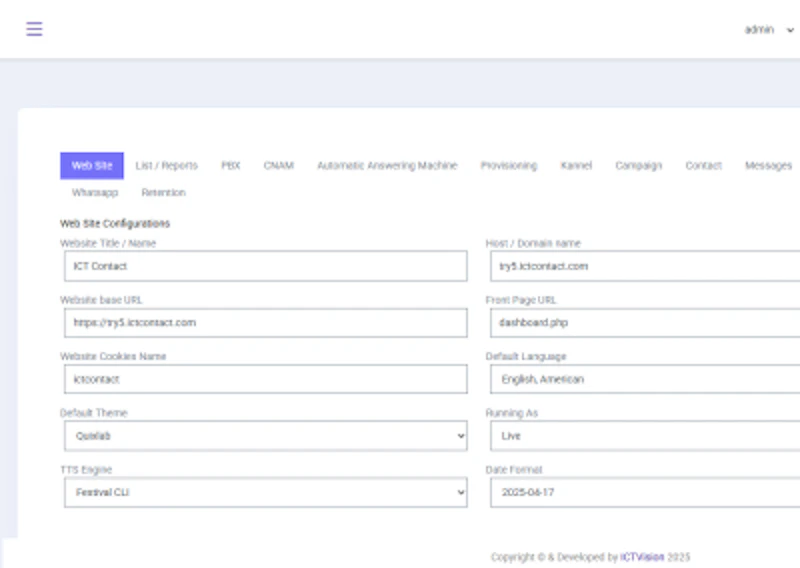800x568 pixels.
Task: Switch to the Campaign tab
Action: pyautogui.click(x=638, y=165)
